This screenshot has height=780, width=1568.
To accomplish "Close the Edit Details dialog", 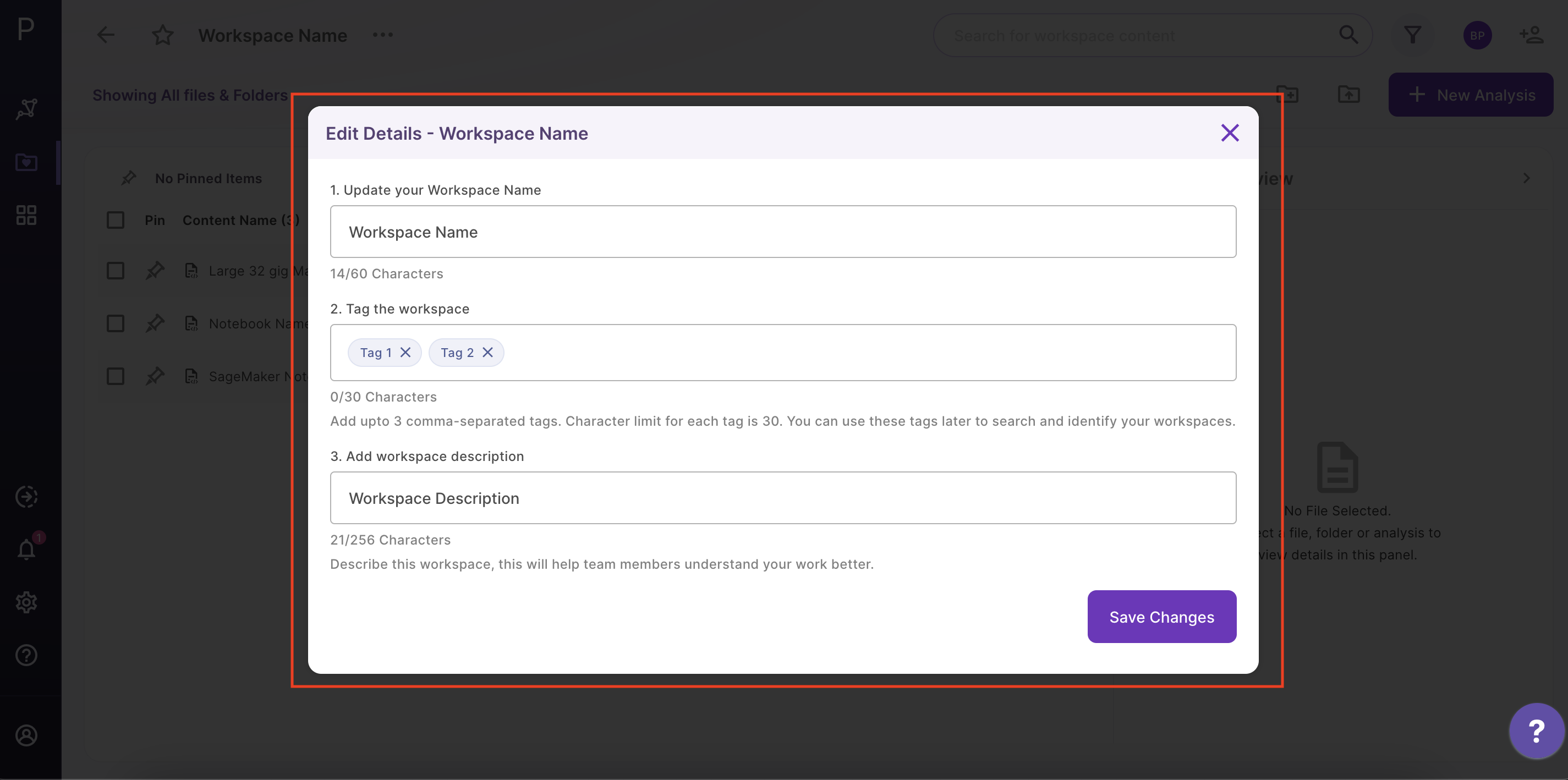I will (1230, 133).
